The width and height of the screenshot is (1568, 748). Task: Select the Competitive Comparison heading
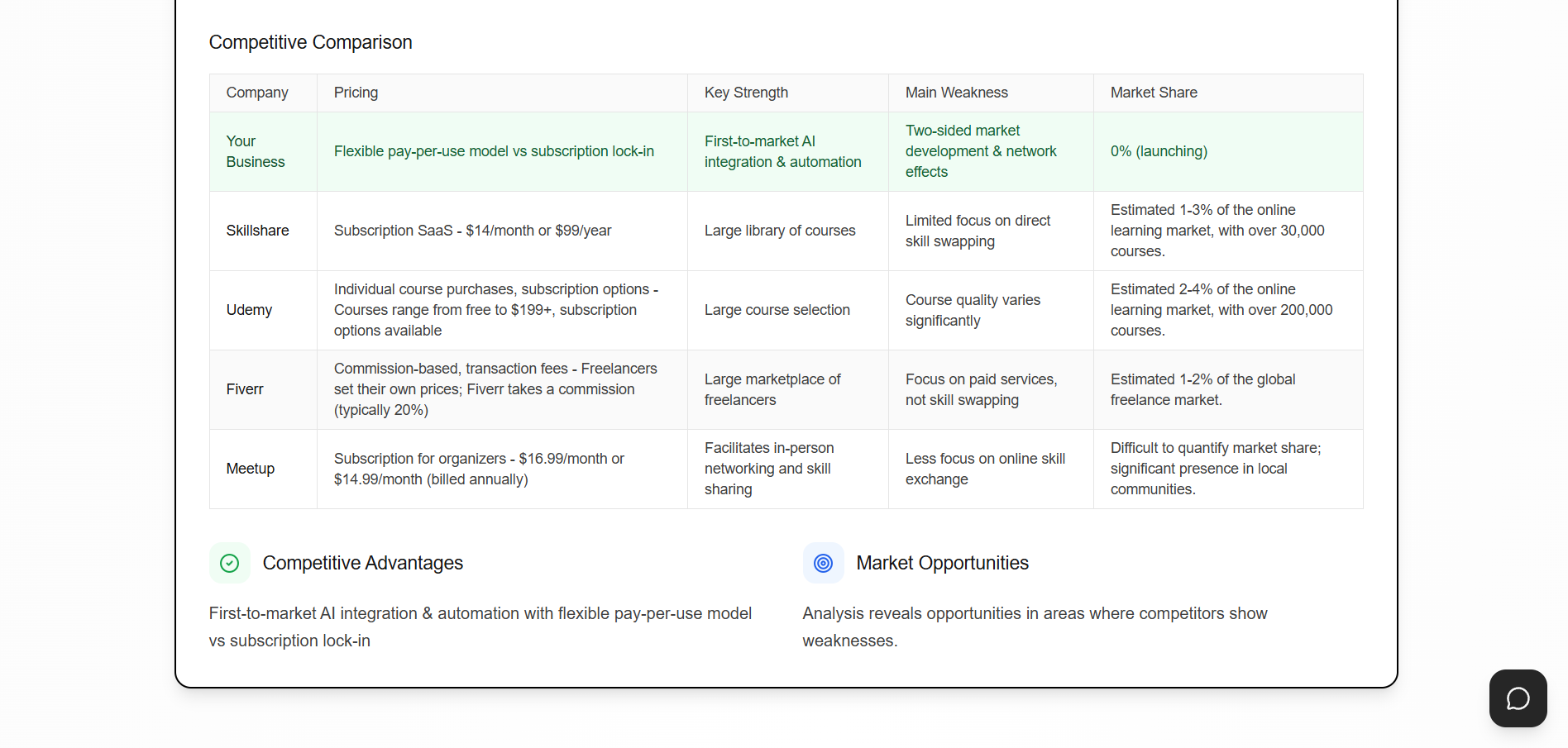[x=310, y=42]
